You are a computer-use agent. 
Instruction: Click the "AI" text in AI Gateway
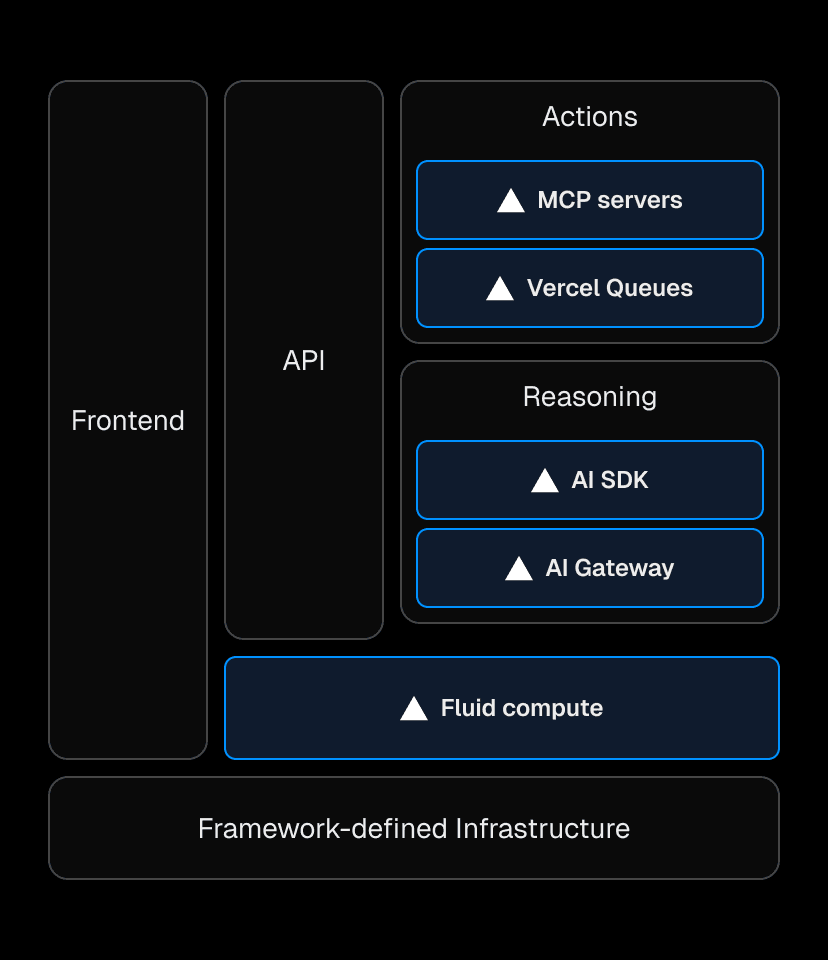tap(557, 568)
